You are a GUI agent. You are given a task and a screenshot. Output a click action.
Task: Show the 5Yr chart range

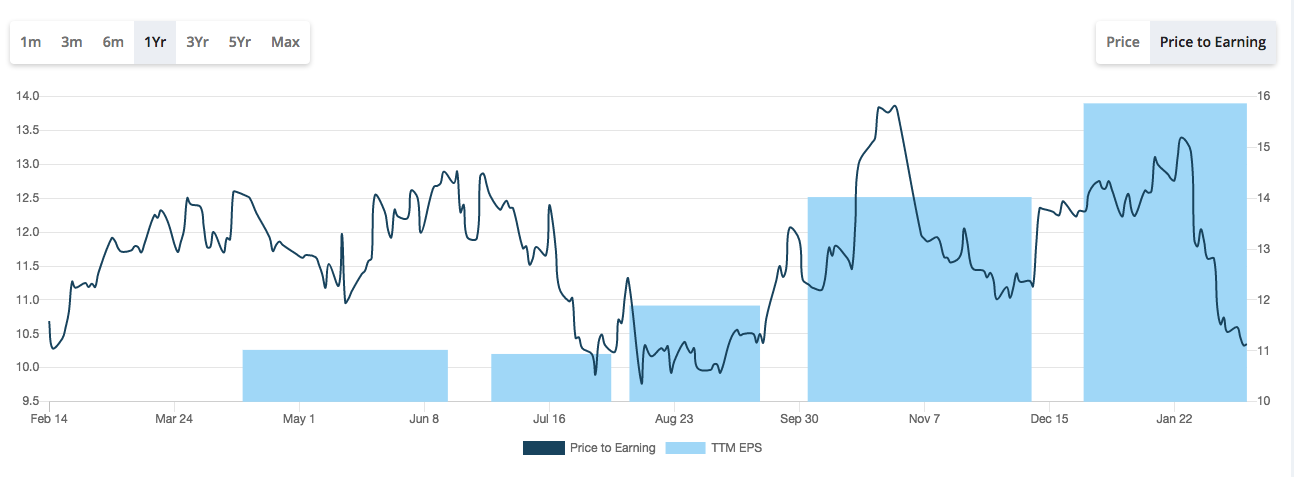239,42
